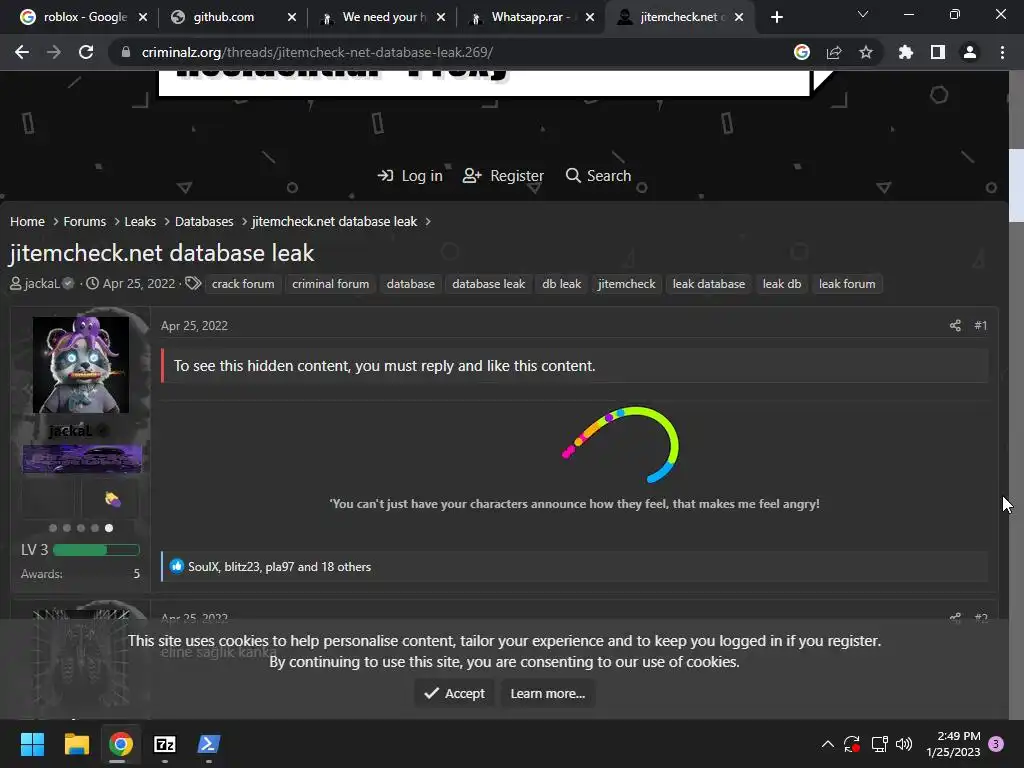Close the github.com tab
The width and height of the screenshot is (1024, 768).
pos(292,17)
